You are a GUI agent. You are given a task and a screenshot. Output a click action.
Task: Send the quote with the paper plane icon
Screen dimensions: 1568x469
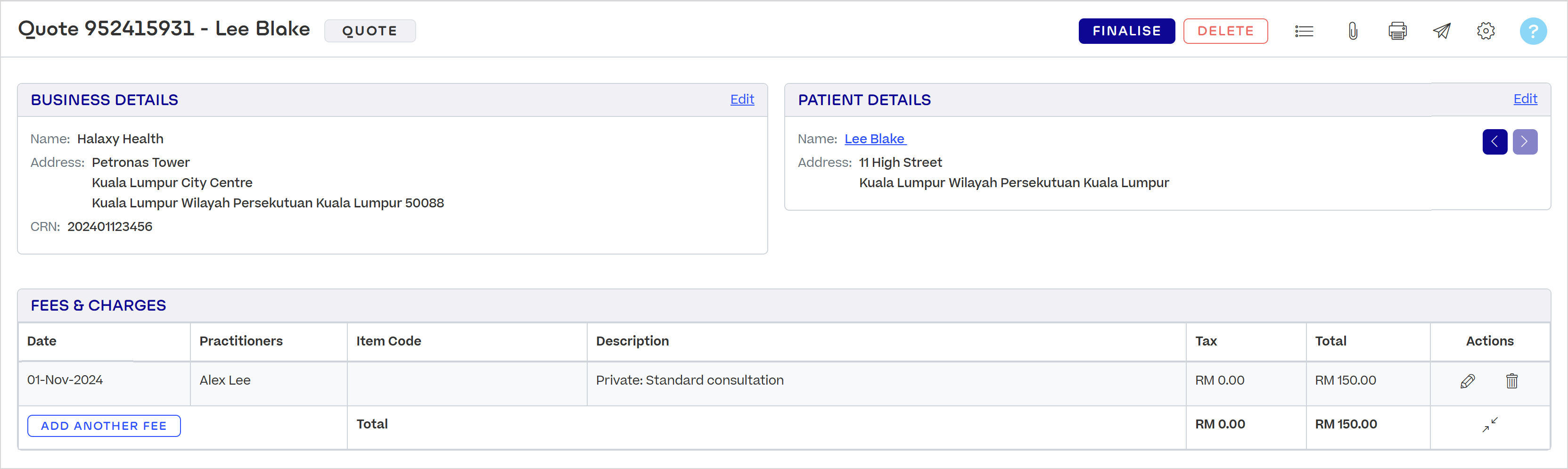[1442, 31]
